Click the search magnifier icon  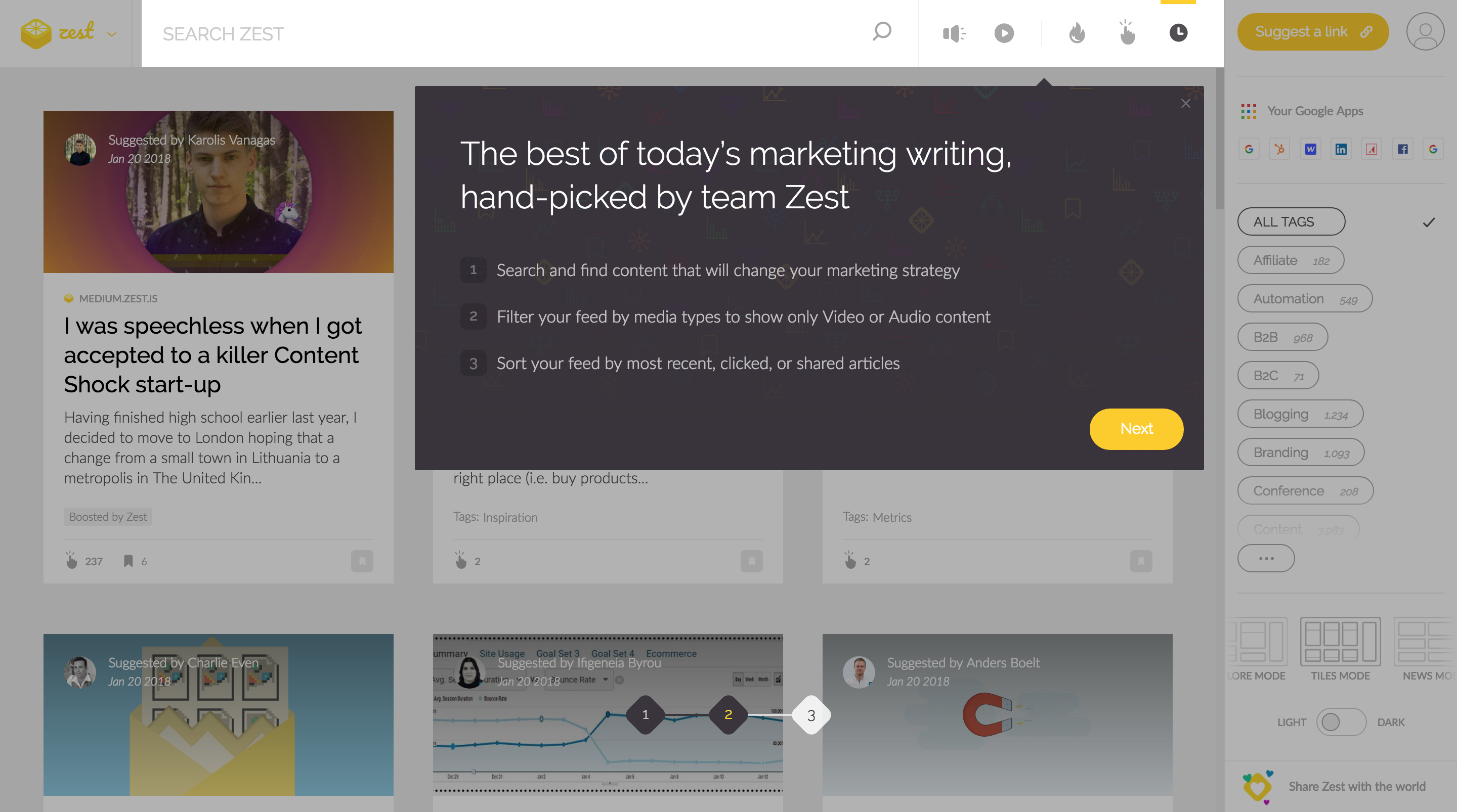pyautogui.click(x=882, y=32)
